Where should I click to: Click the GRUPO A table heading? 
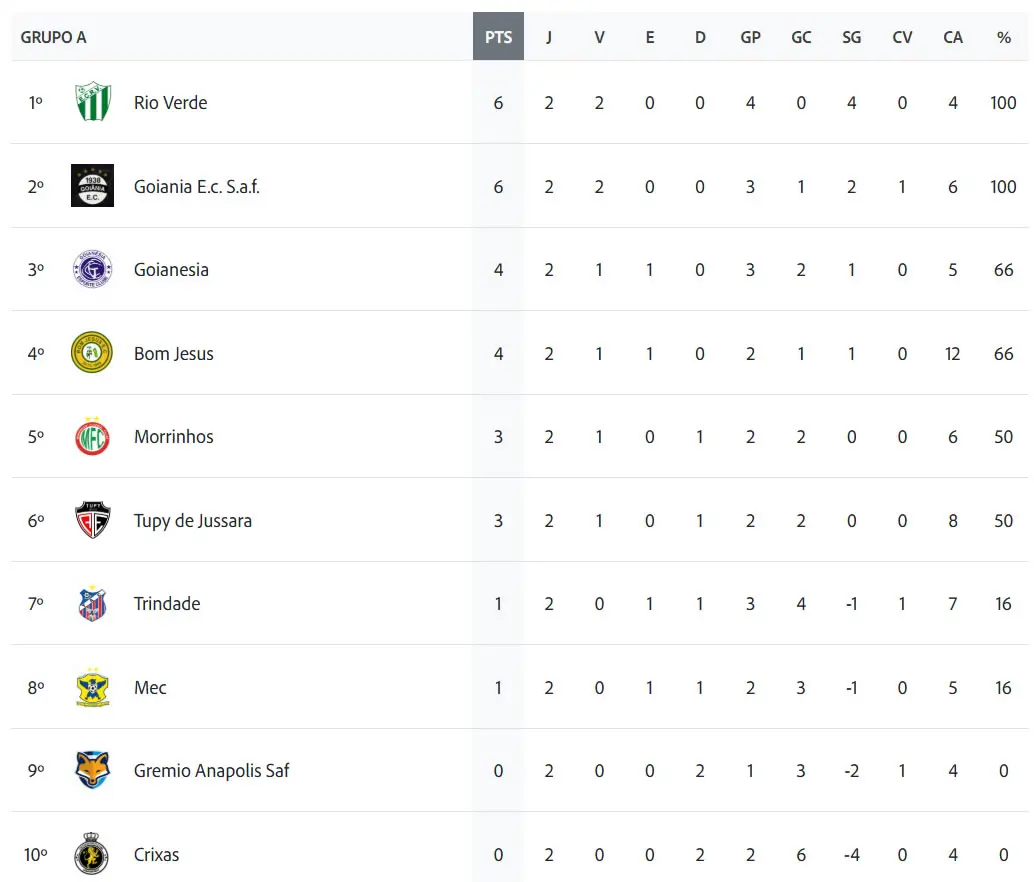(53, 38)
